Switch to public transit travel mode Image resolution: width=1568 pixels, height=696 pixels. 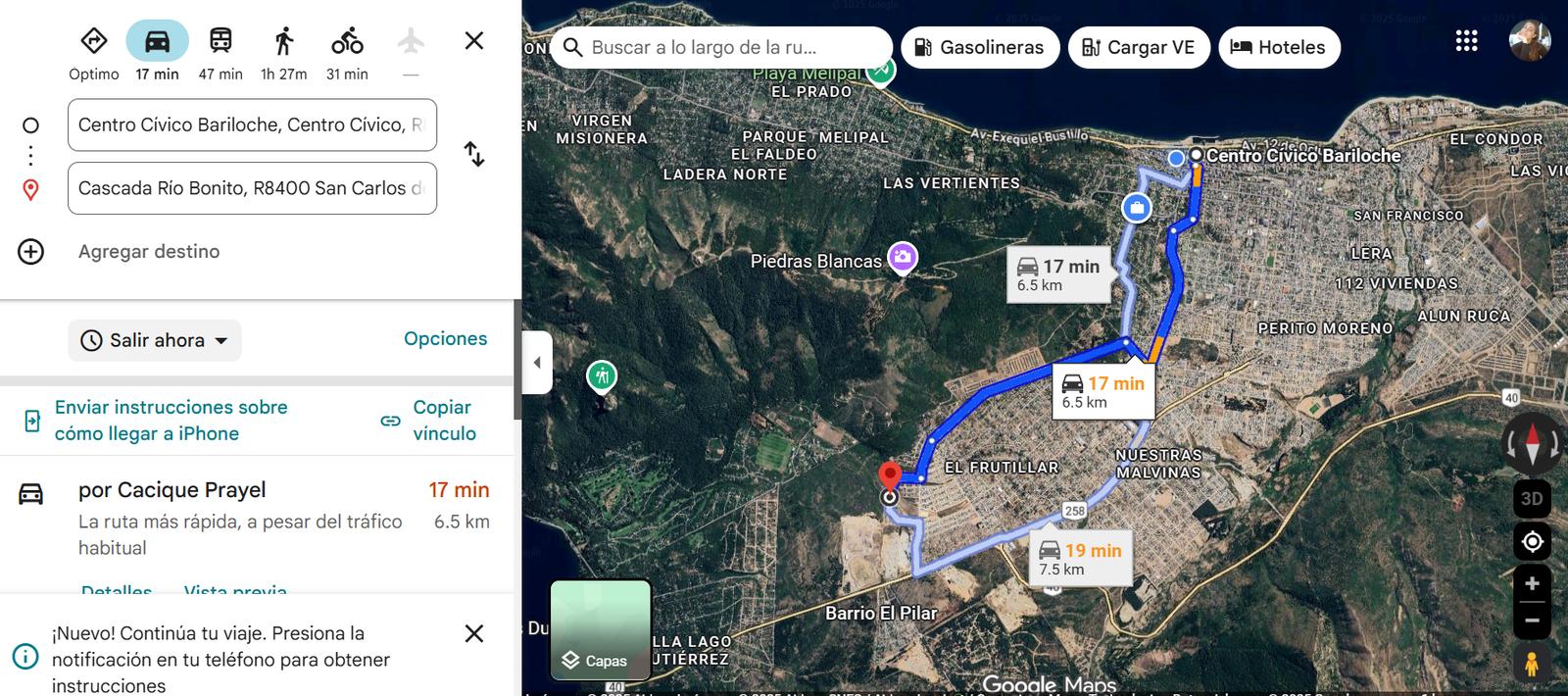pos(220,41)
